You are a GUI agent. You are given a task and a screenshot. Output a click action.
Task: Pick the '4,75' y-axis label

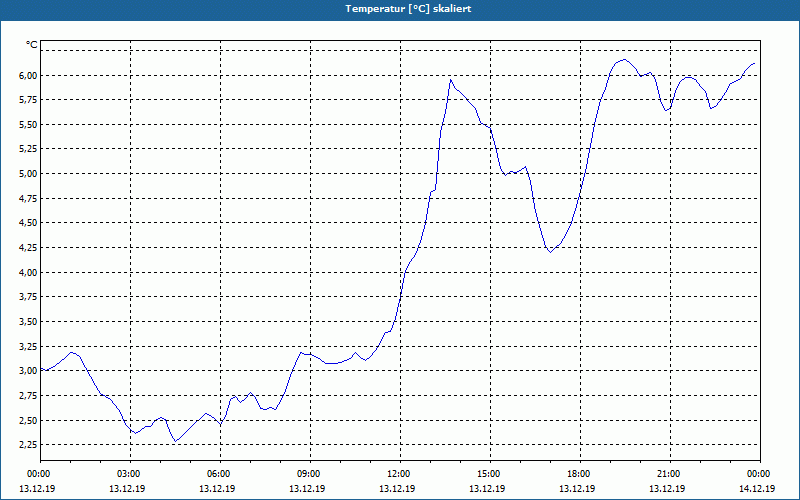tap(28, 198)
